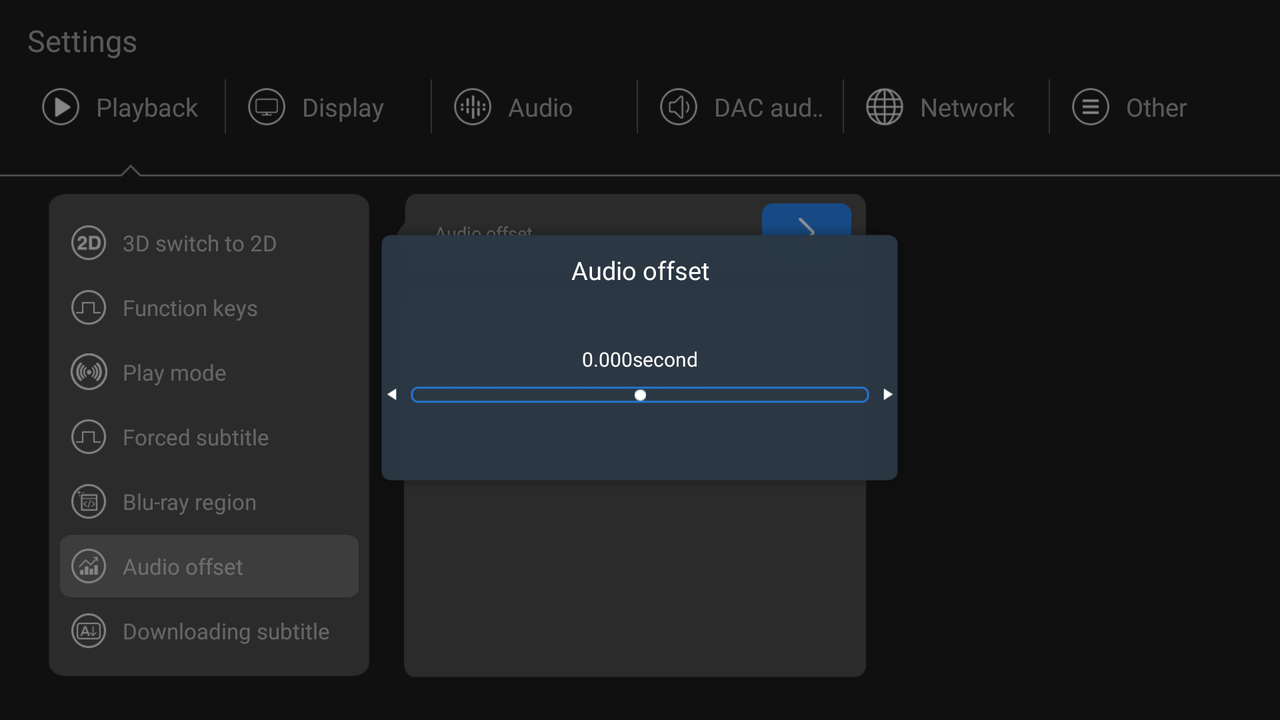
Task: Select Blu-ray region entry
Action: point(209,502)
